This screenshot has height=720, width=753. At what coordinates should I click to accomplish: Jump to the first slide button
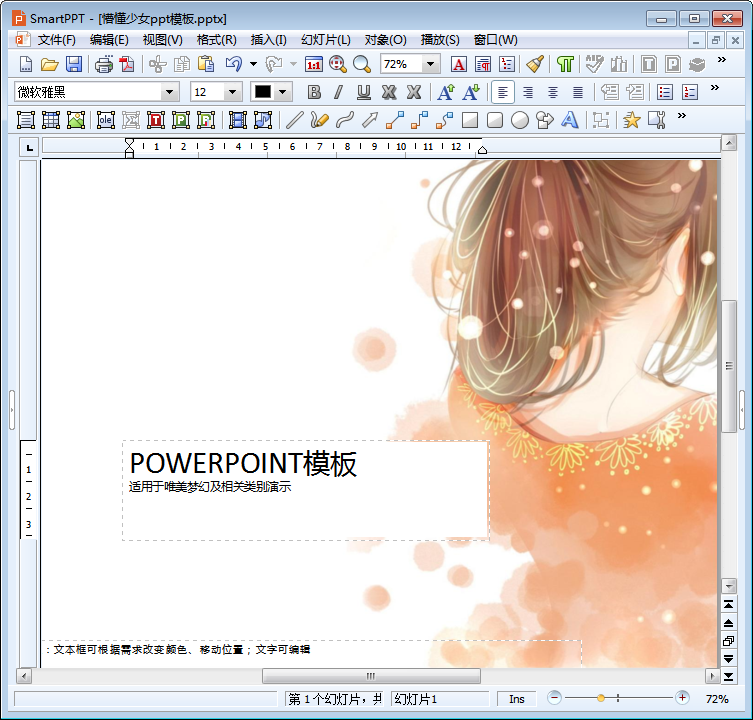(729, 604)
